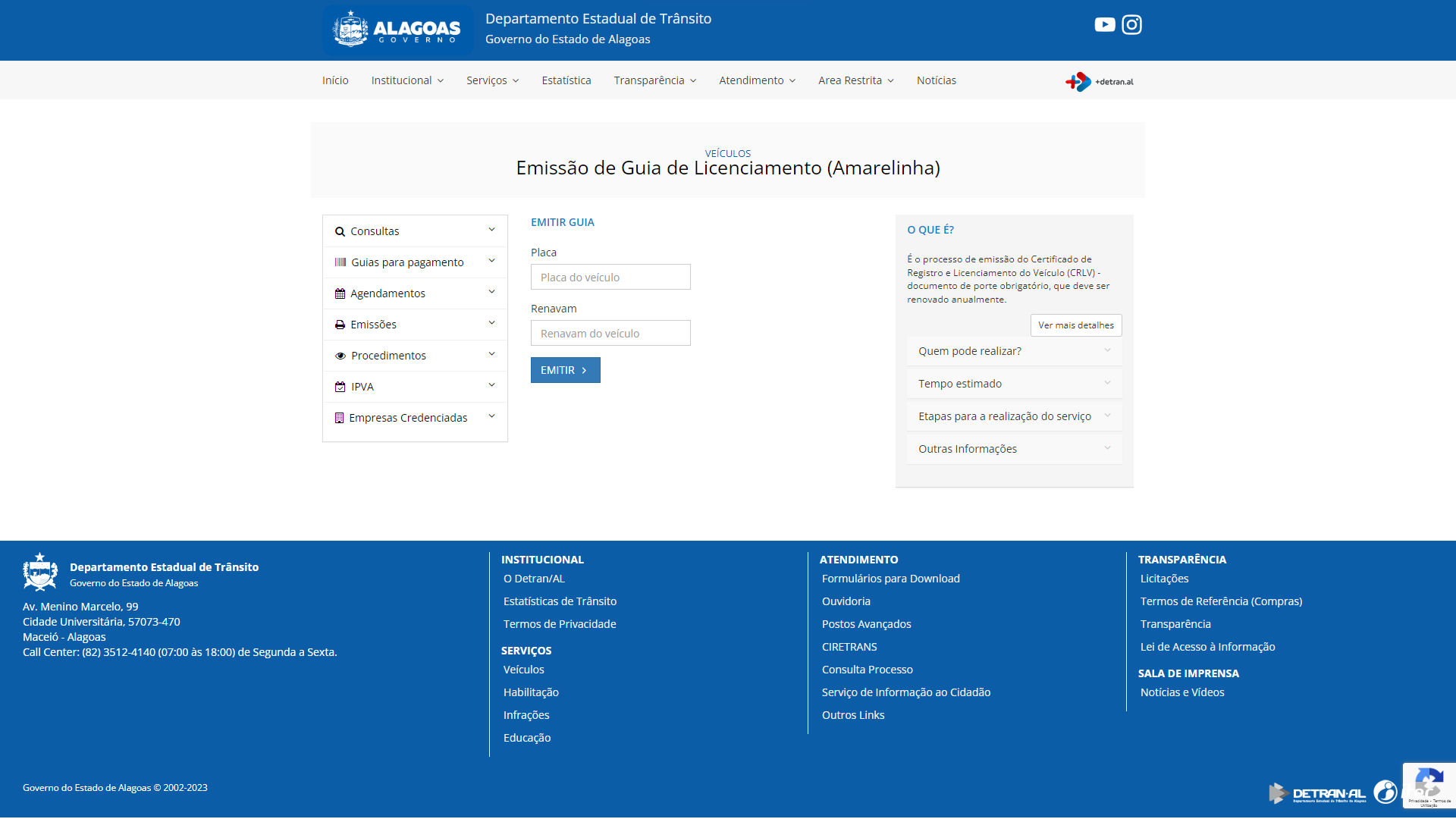Open the Instagram profile icon
This screenshot has width=1456, height=819.
1131,24
